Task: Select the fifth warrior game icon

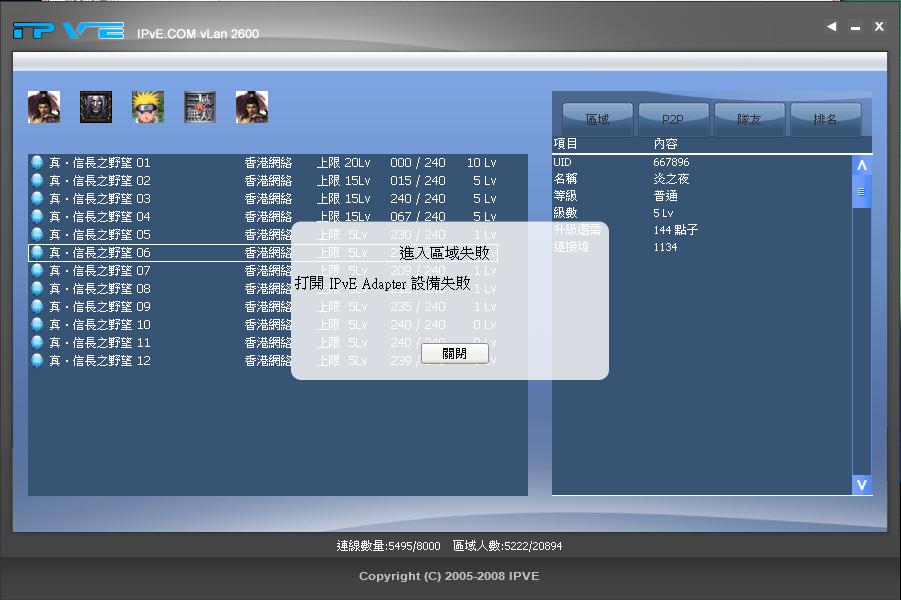Action: pyautogui.click(x=252, y=107)
